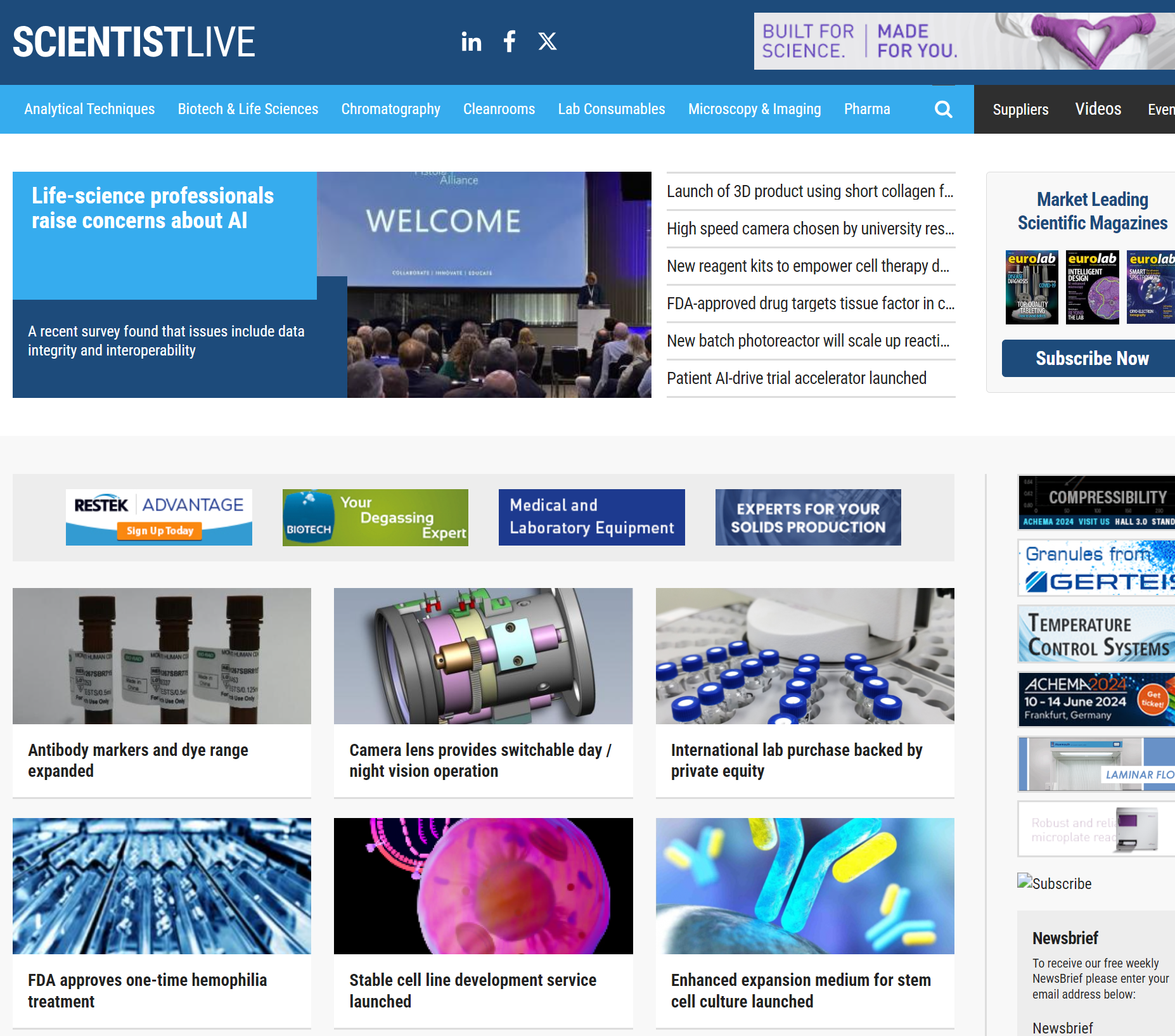Go to the Suppliers section
This screenshot has width=1175, height=1036.
pos(1020,110)
